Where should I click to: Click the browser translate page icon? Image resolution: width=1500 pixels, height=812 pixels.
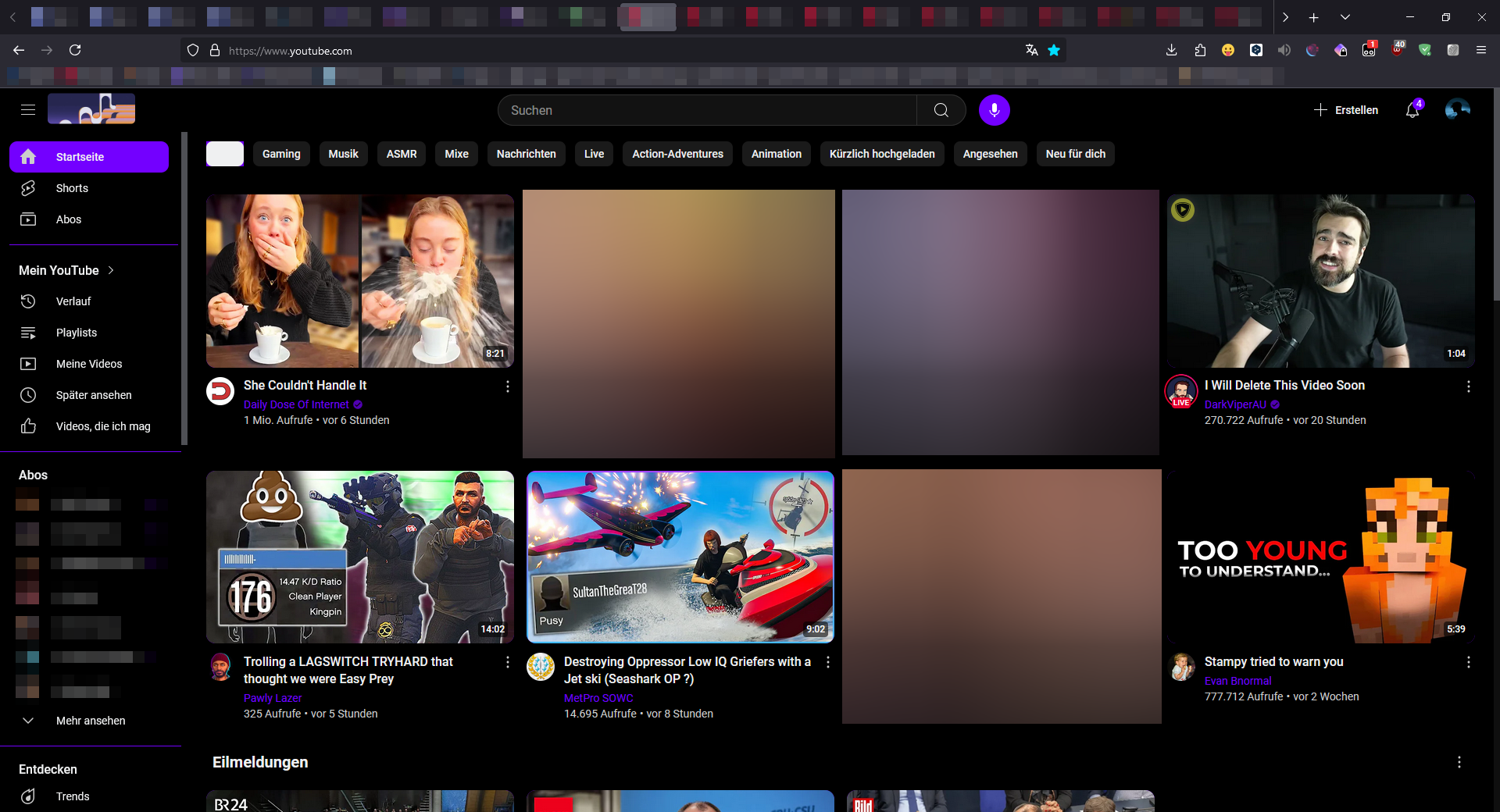[1032, 50]
